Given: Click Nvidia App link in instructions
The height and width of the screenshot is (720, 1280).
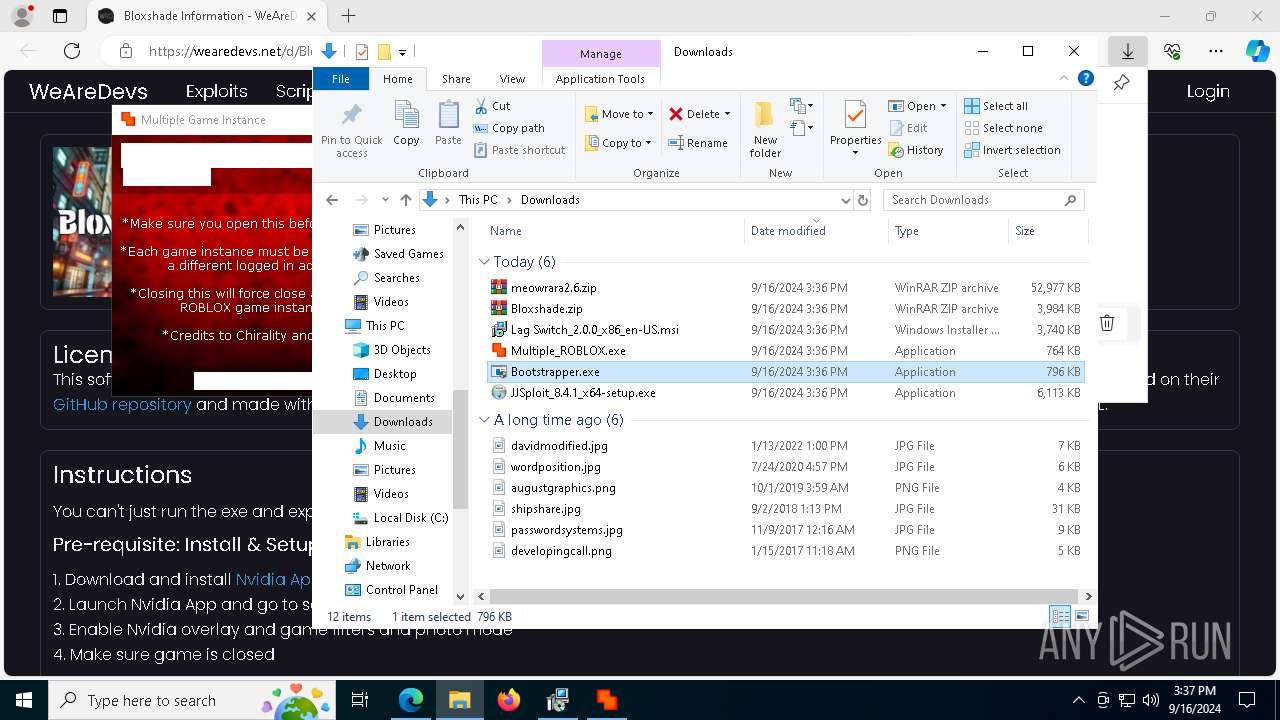Looking at the screenshot, I should click(x=273, y=579).
